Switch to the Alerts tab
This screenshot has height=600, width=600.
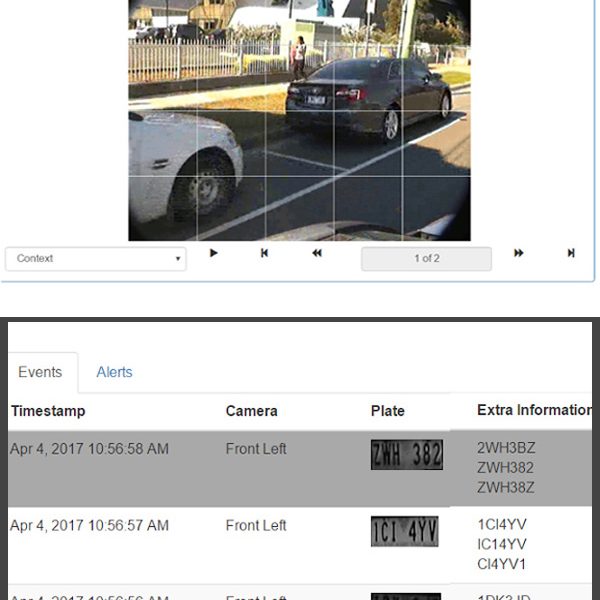[x=114, y=372]
